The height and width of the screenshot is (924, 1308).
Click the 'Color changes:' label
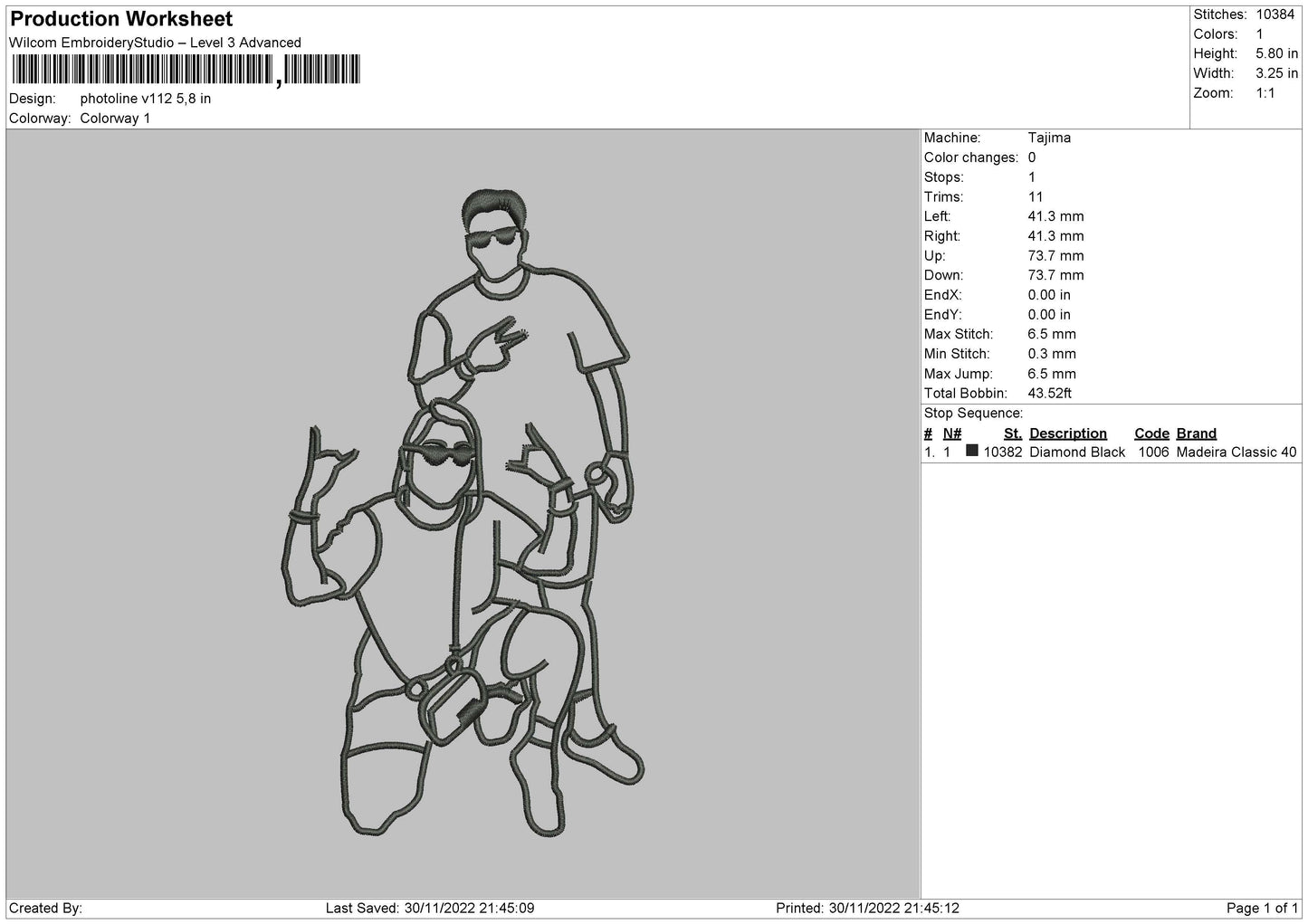point(971,158)
